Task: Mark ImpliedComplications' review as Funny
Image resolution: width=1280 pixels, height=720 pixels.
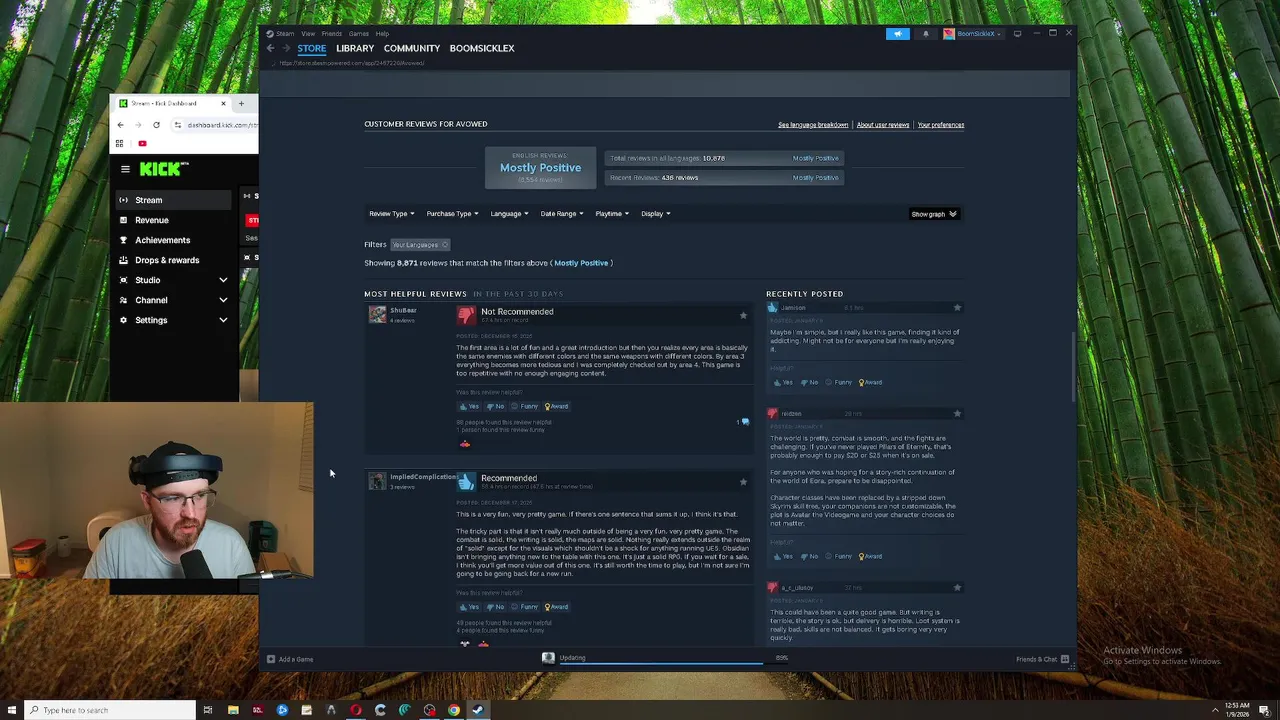Action: 524,607
